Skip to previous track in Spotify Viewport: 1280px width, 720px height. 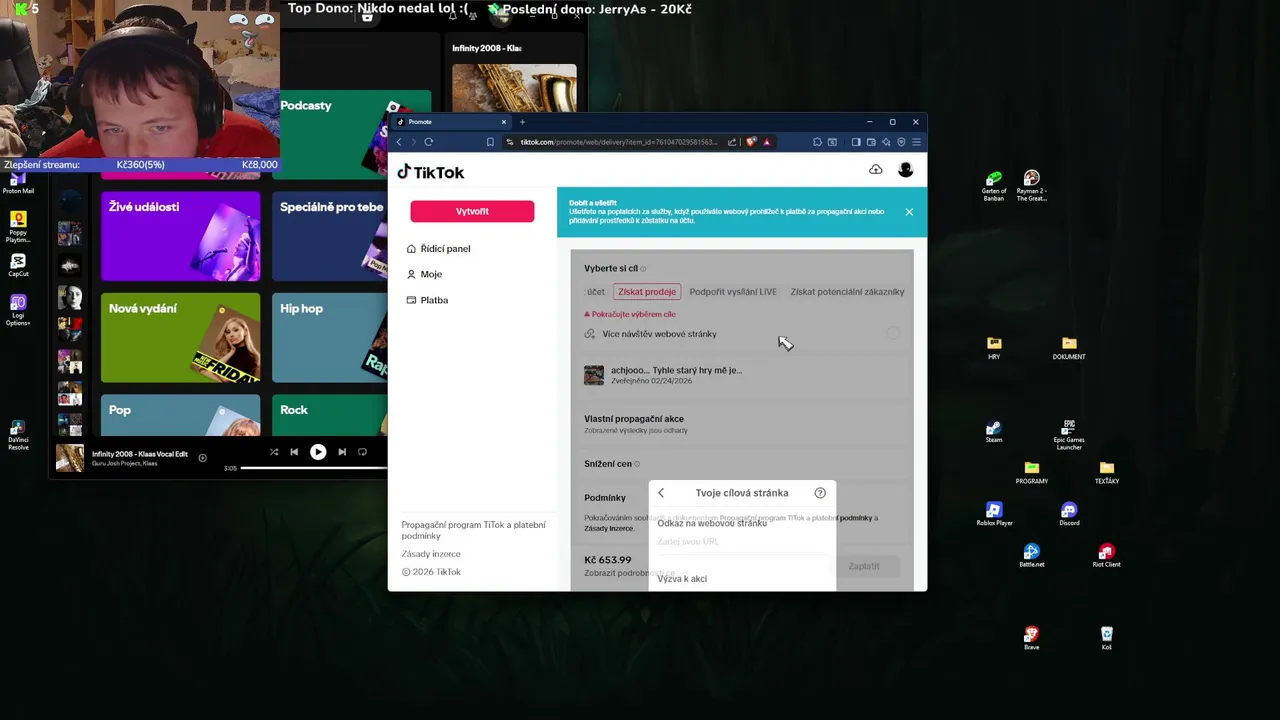294,452
